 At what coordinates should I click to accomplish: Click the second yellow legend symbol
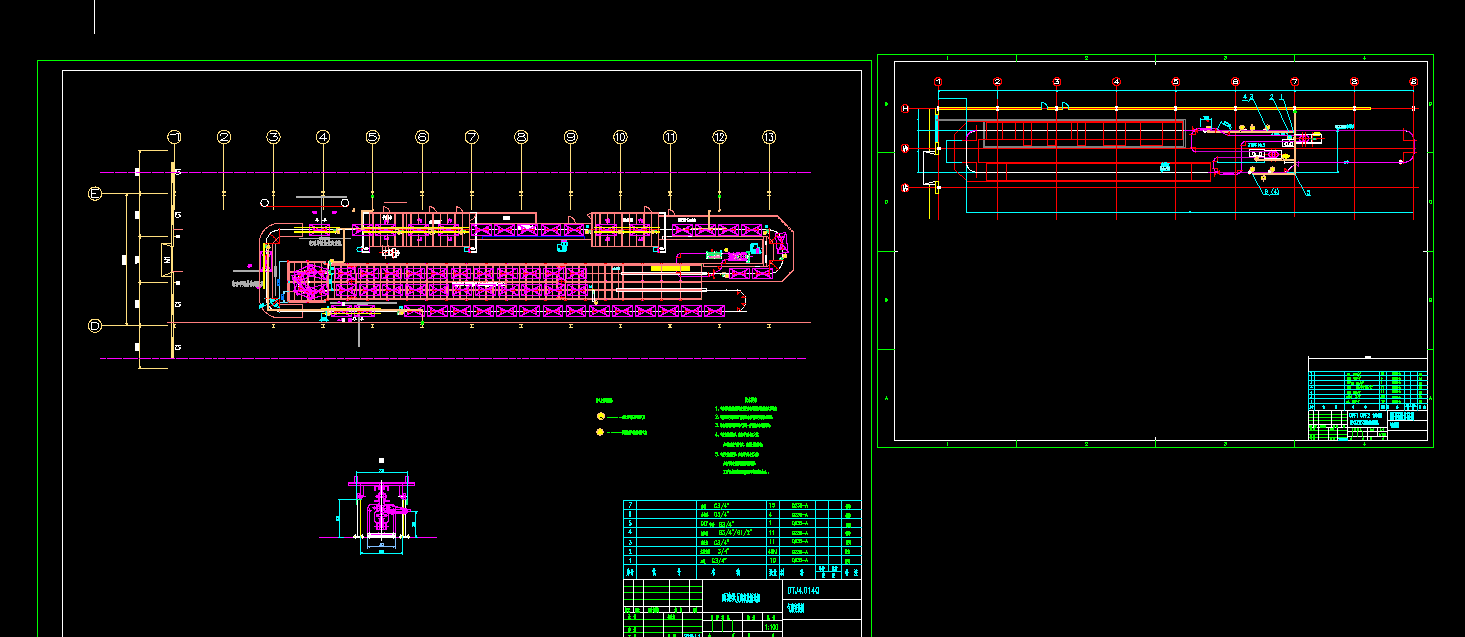pyautogui.click(x=600, y=432)
